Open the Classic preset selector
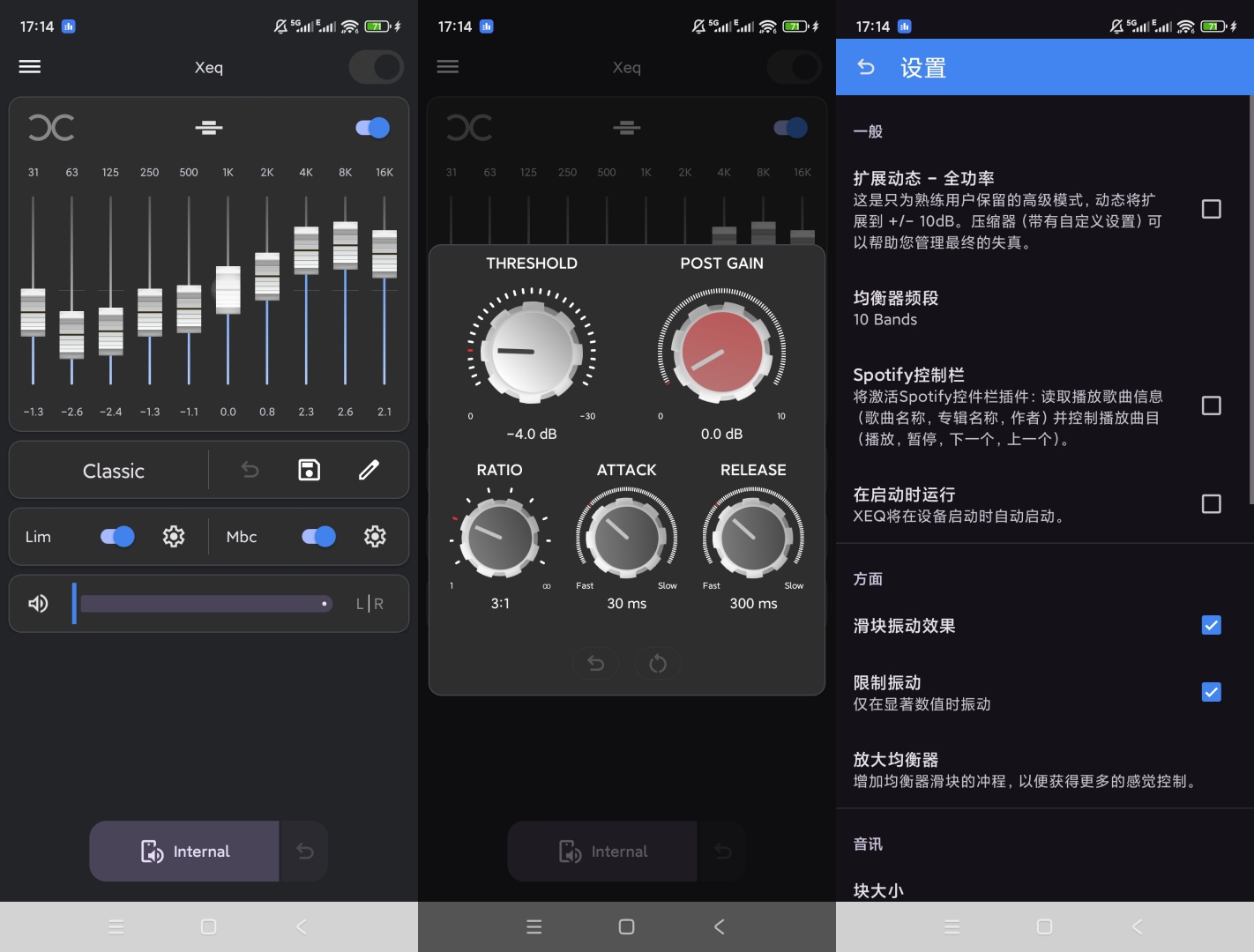 (113, 470)
